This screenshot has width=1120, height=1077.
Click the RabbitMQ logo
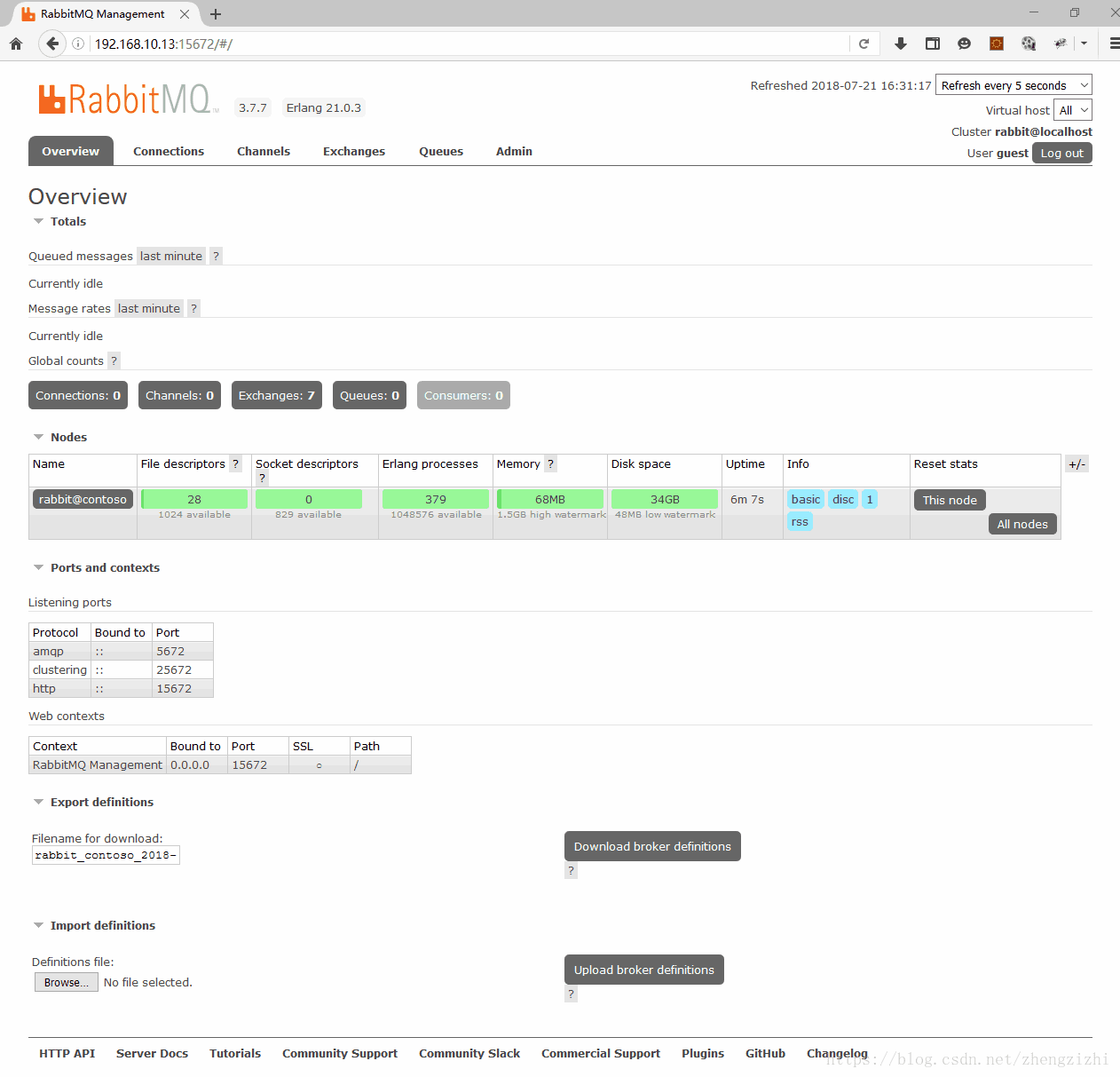(128, 99)
